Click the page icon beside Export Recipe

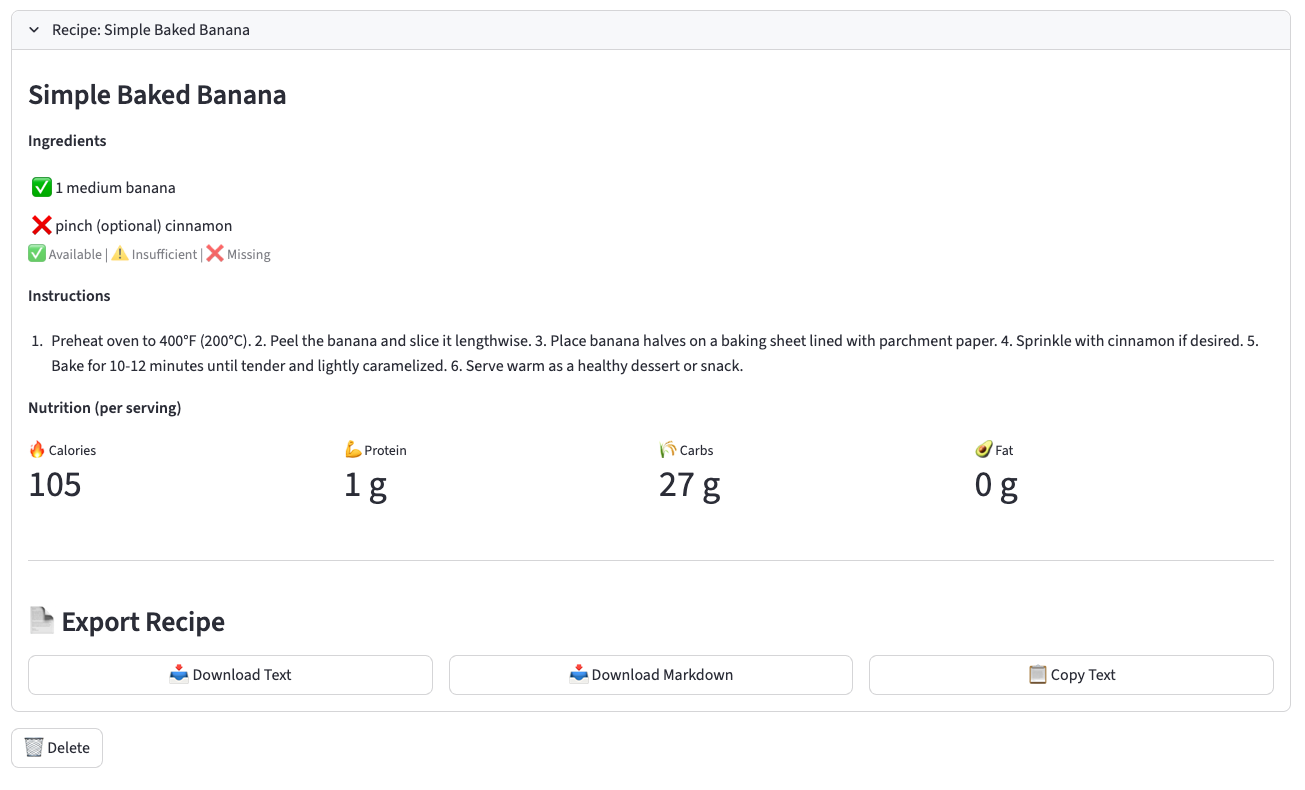click(x=41, y=621)
